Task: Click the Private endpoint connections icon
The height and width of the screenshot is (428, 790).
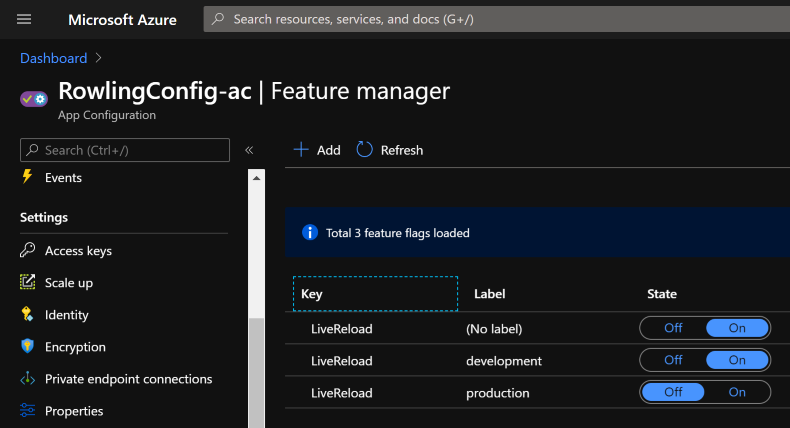Action: [x=27, y=378]
